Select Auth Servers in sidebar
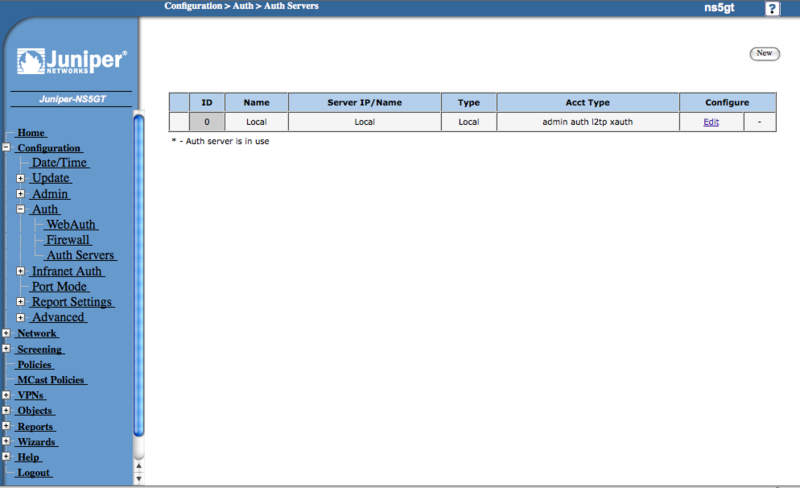Viewport: 800px width, 488px height. (80, 255)
